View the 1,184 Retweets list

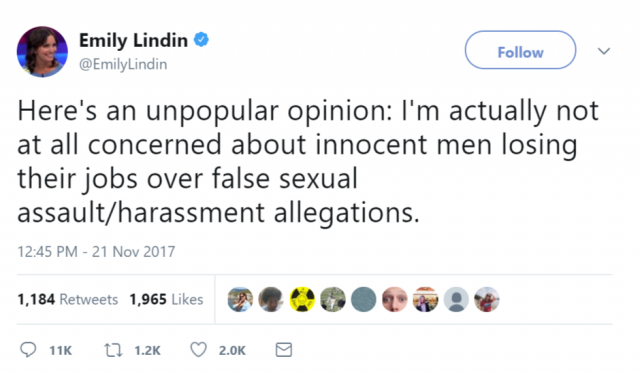[x=67, y=299]
